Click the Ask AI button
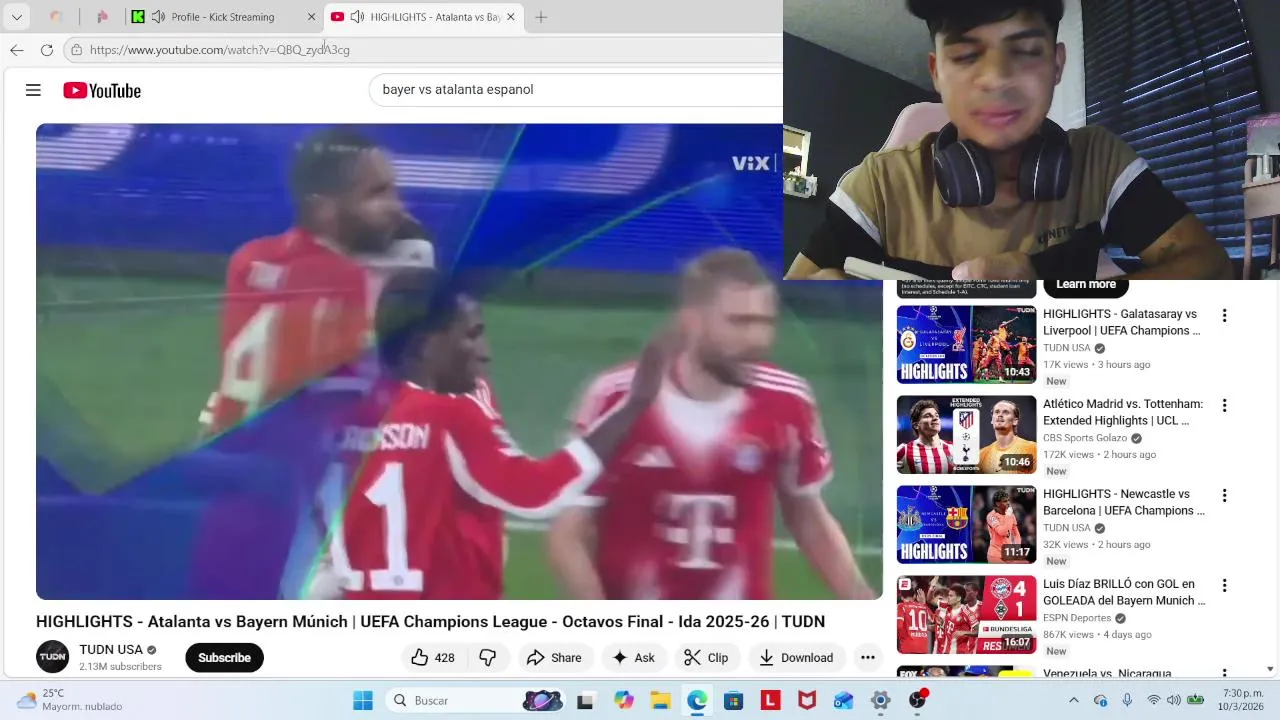The width and height of the screenshot is (1280, 720). tap(633, 658)
